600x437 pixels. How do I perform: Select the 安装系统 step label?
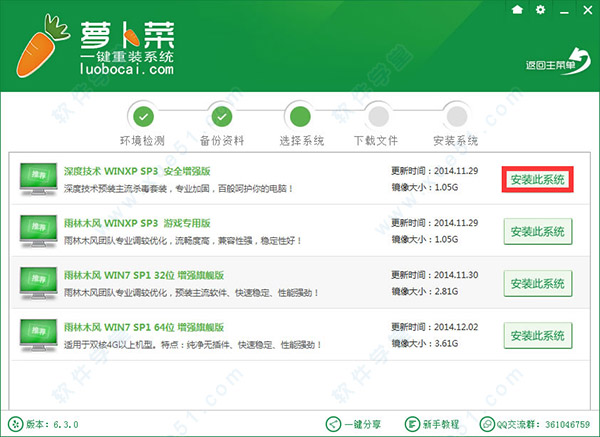(455, 141)
